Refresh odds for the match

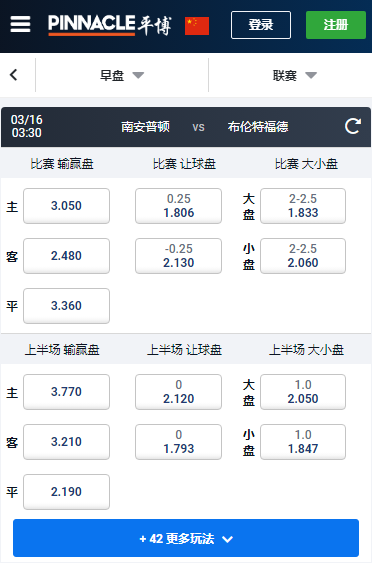pyautogui.click(x=353, y=126)
